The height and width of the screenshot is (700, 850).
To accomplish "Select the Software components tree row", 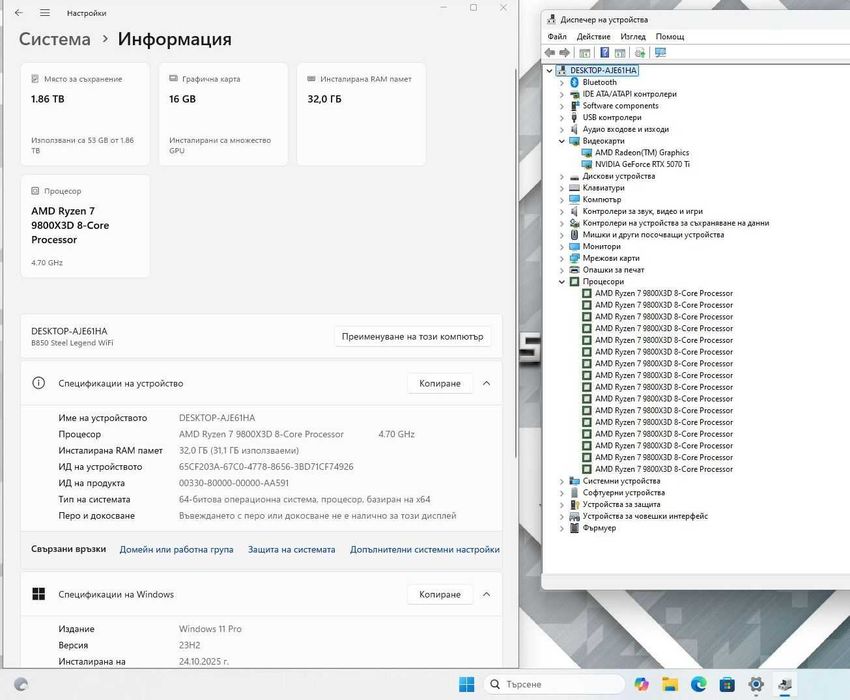I will click(x=620, y=106).
